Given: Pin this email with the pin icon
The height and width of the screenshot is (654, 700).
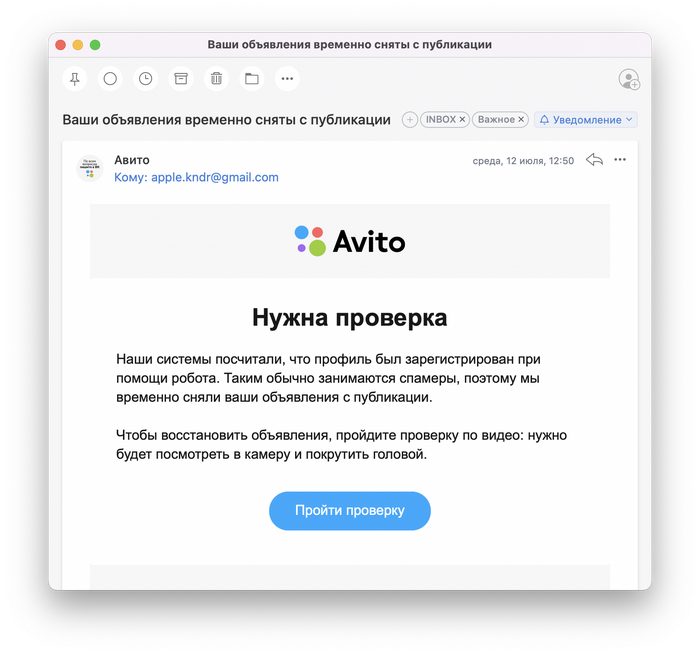Looking at the screenshot, I should (75, 79).
